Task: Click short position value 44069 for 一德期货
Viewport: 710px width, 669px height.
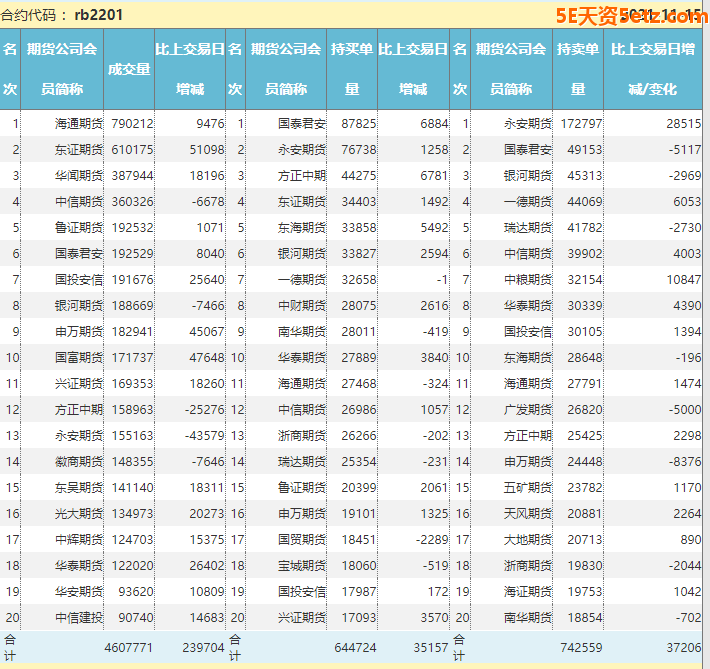Action: 585,202
